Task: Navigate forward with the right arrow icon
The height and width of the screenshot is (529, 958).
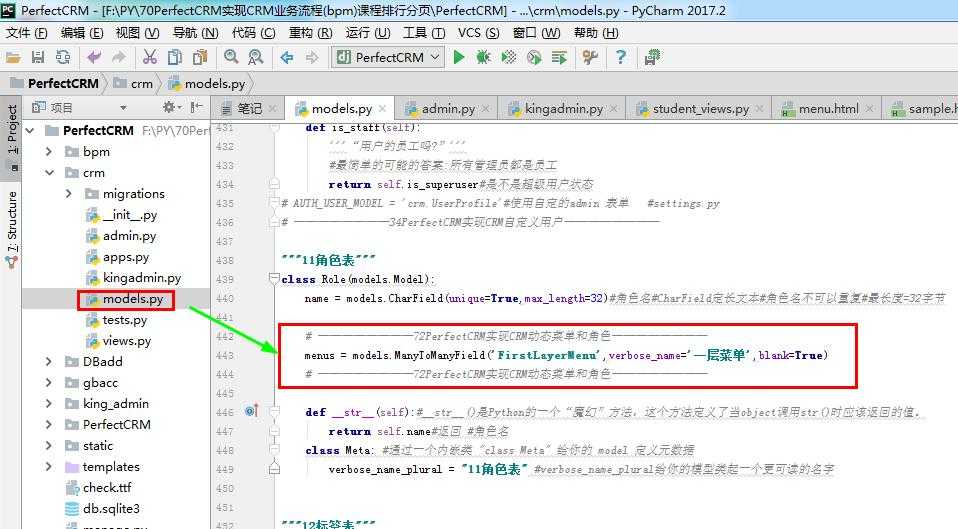Action: click(x=312, y=57)
